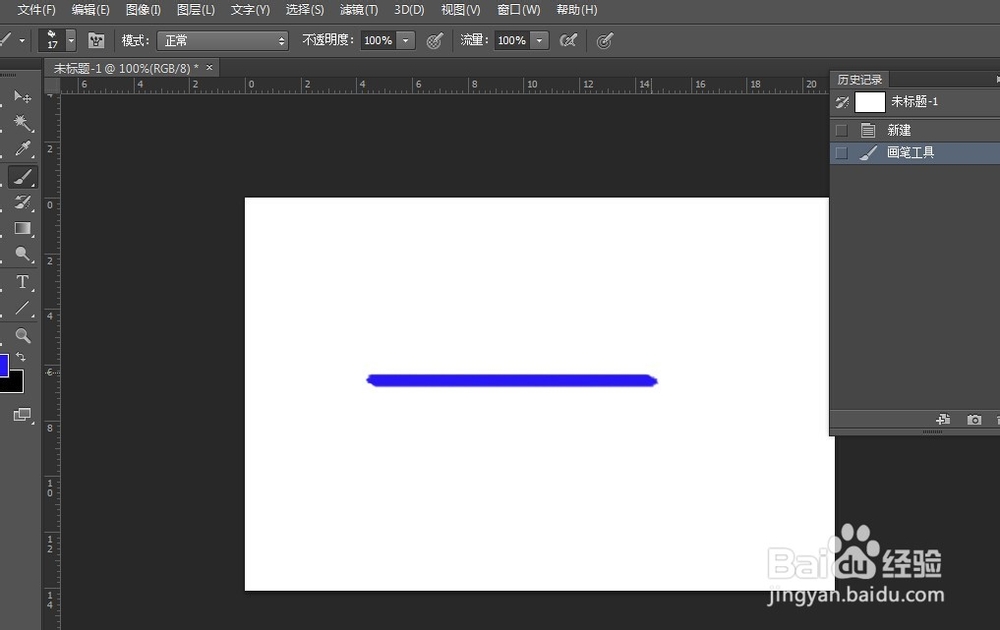The width and height of the screenshot is (1000, 630).
Task: Toggle the Brush panel button
Action: click(96, 41)
